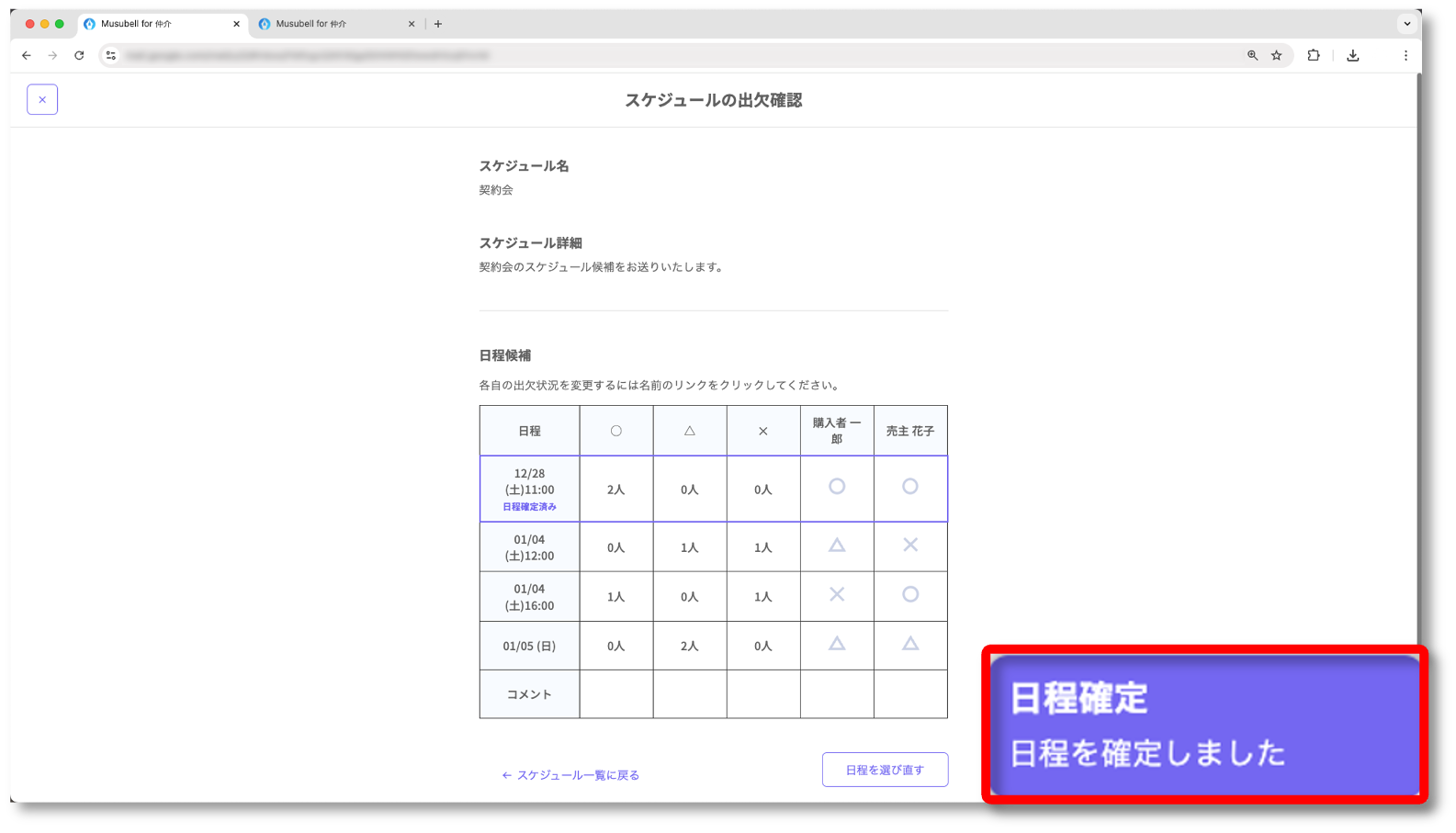Click the 日程確定 toast notification
Screen dimensions: 1456x833
(1203, 724)
